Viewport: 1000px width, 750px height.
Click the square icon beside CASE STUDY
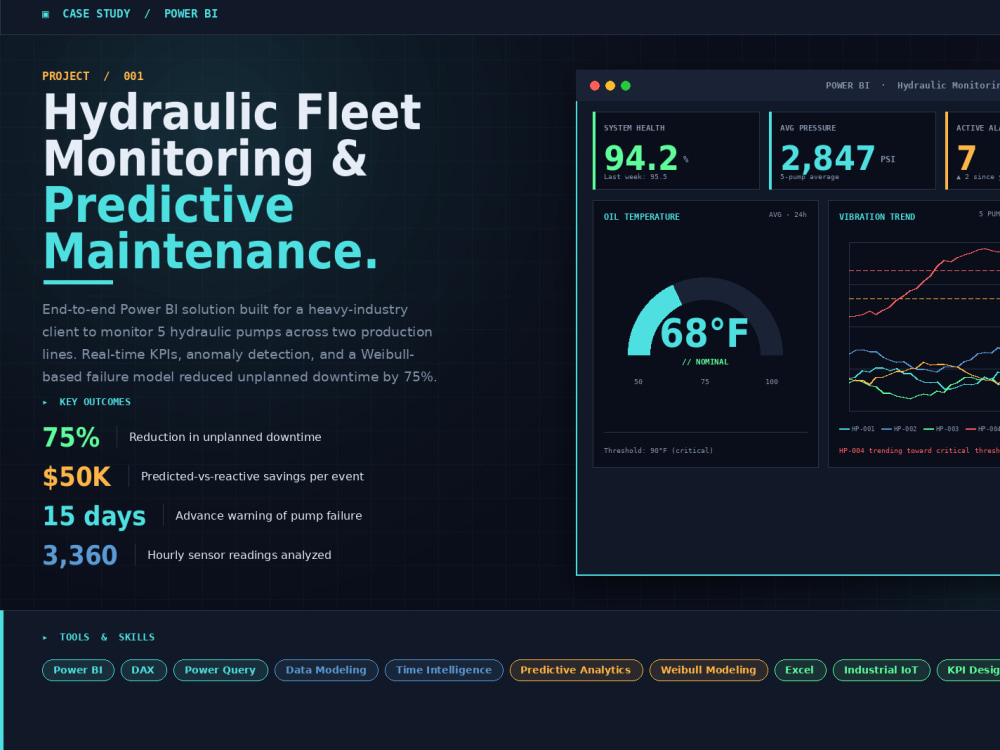[x=45, y=14]
